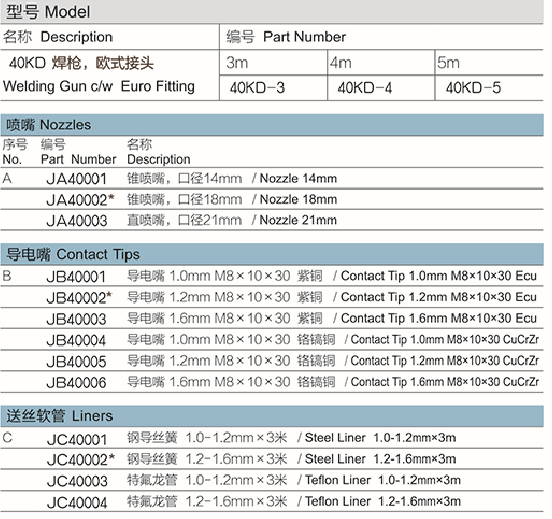552x519 pixels.
Task: Click the Nozzles section header
Action: [272, 125]
